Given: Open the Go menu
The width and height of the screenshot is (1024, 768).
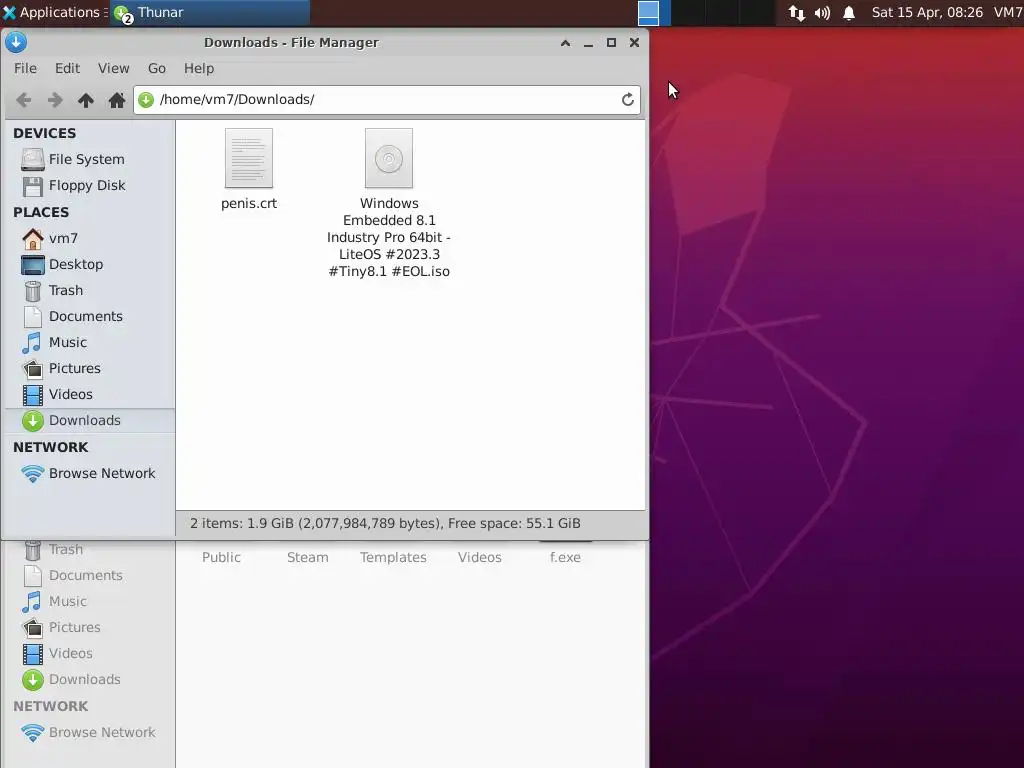Looking at the screenshot, I should point(157,69).
